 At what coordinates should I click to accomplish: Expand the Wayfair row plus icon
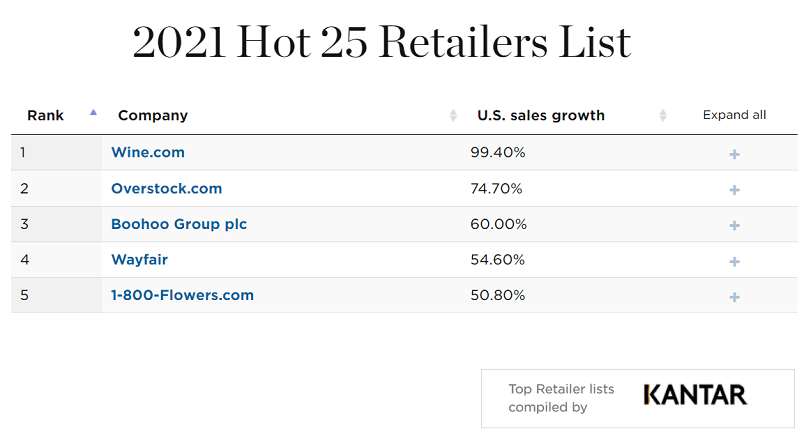(734, 262)
